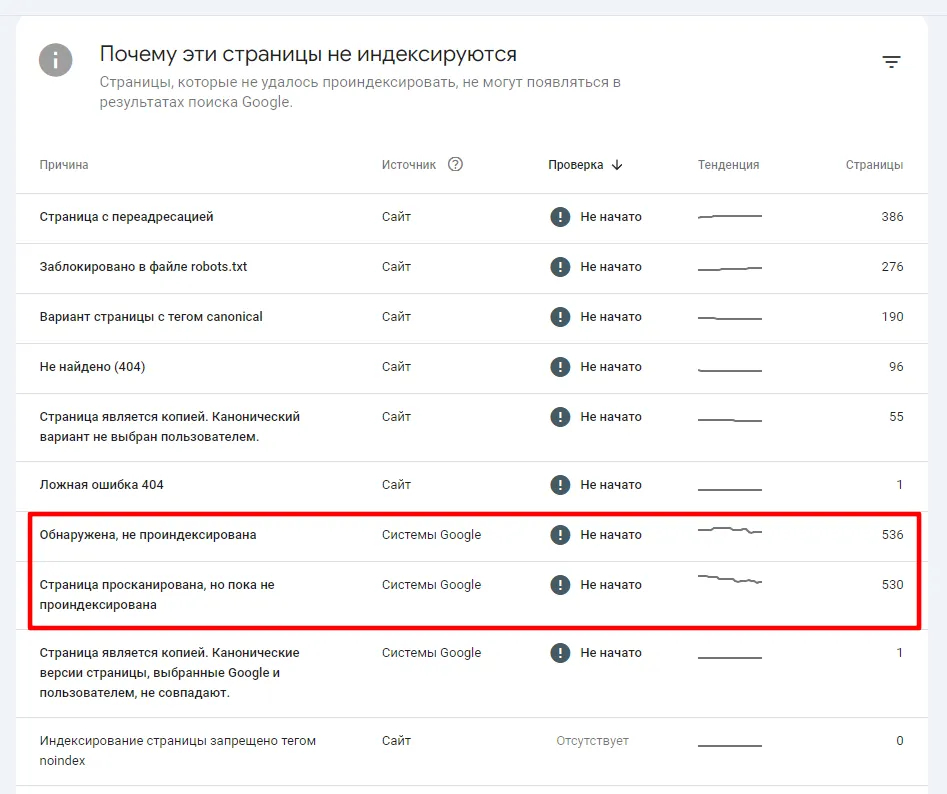Click the Причина column header
This screenshot has width=947, height=794.
click(x=64, y=165)
